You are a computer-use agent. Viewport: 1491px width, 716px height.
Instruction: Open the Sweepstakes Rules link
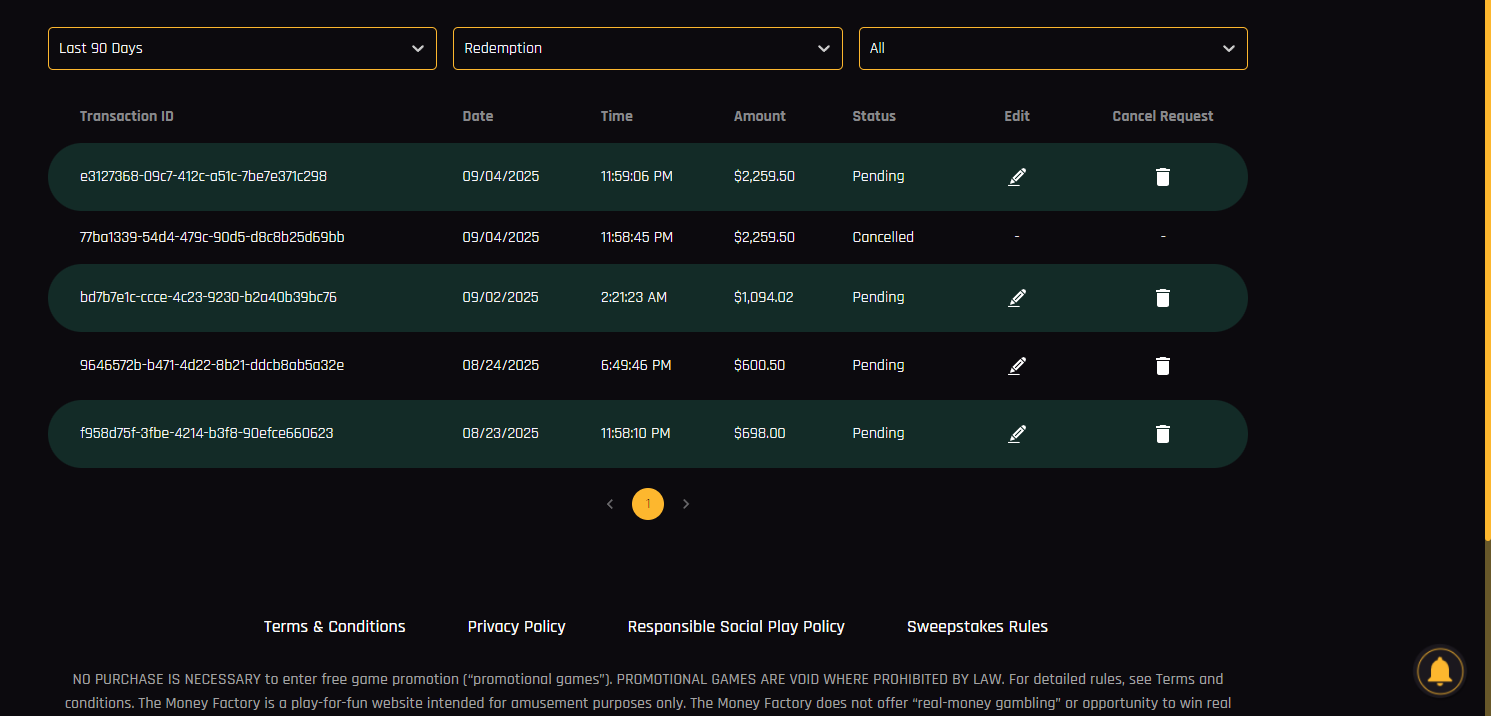[x=977, y=627]
